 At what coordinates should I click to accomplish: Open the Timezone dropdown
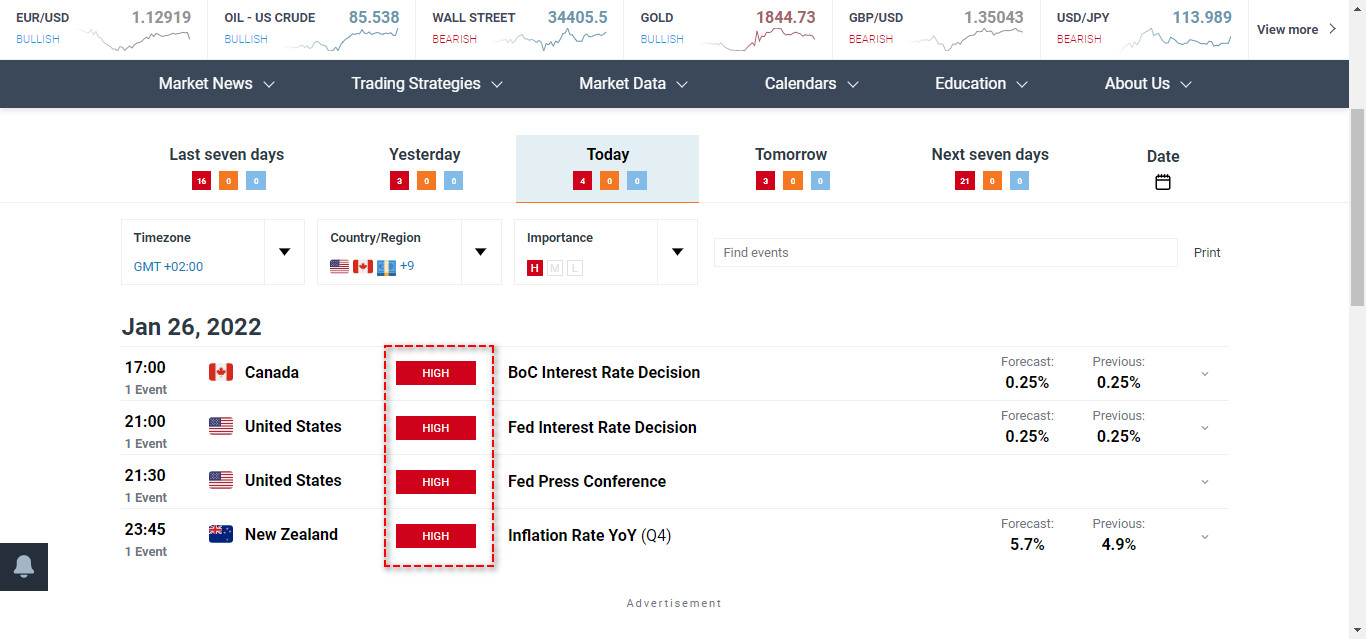coord(284,252)
